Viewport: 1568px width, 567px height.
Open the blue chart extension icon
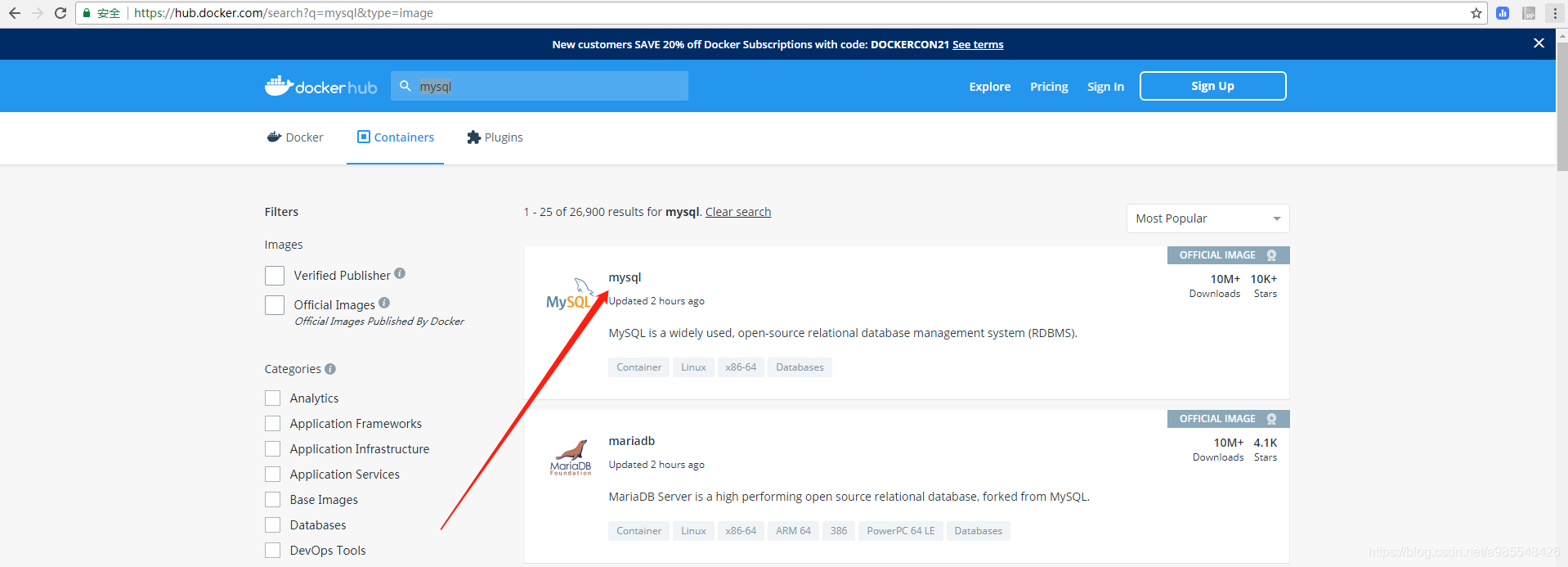[x=1503, y=13]
